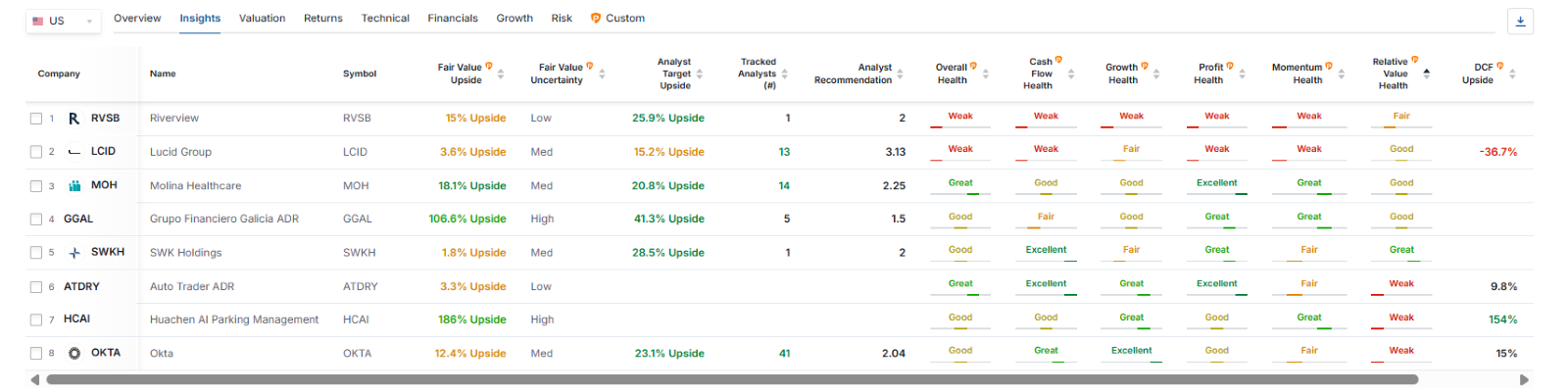Screen dimensions: 1568x392
Task: Open Huachen AI Parking Management link
Action: (x=234, y=319)
